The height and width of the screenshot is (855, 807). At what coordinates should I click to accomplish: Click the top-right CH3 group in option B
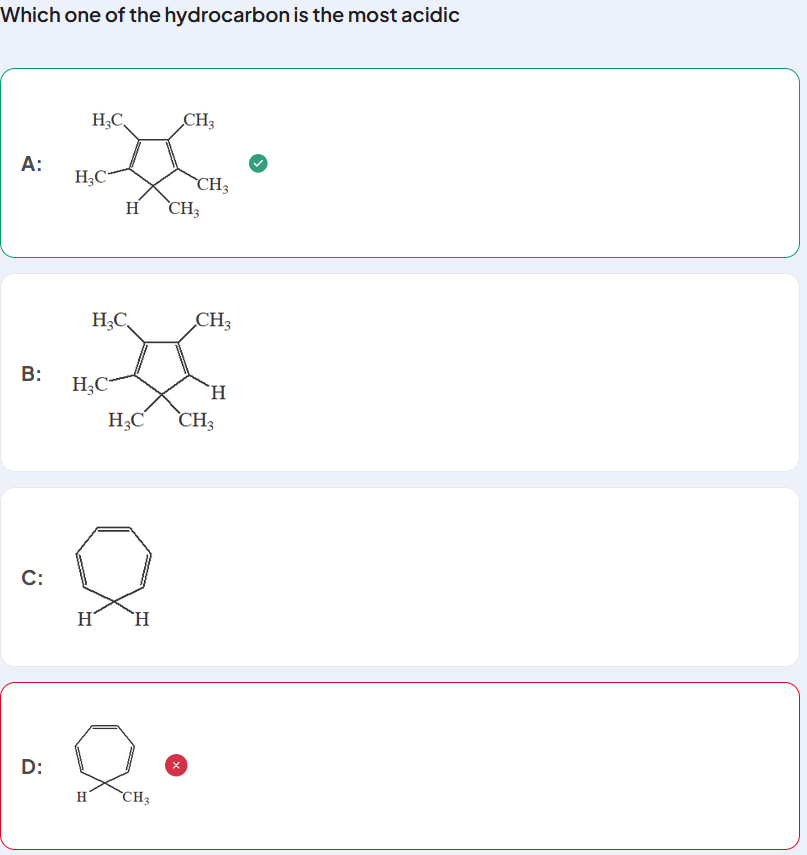(x=213, y=320)
